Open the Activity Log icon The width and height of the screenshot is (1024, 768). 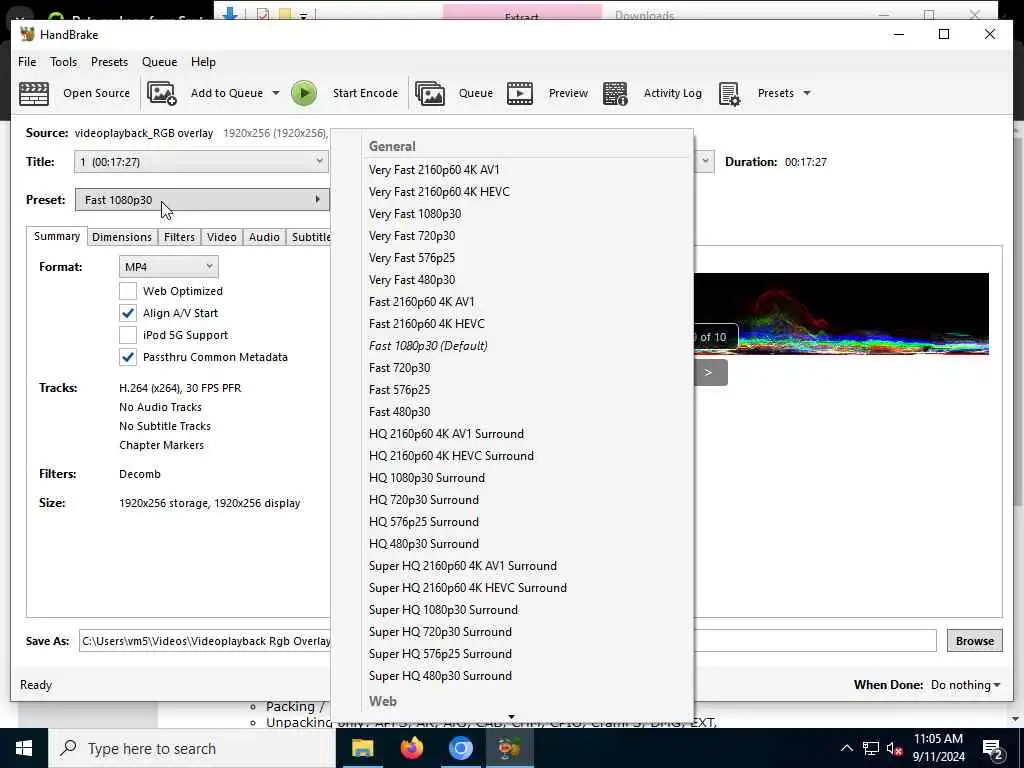615,93
